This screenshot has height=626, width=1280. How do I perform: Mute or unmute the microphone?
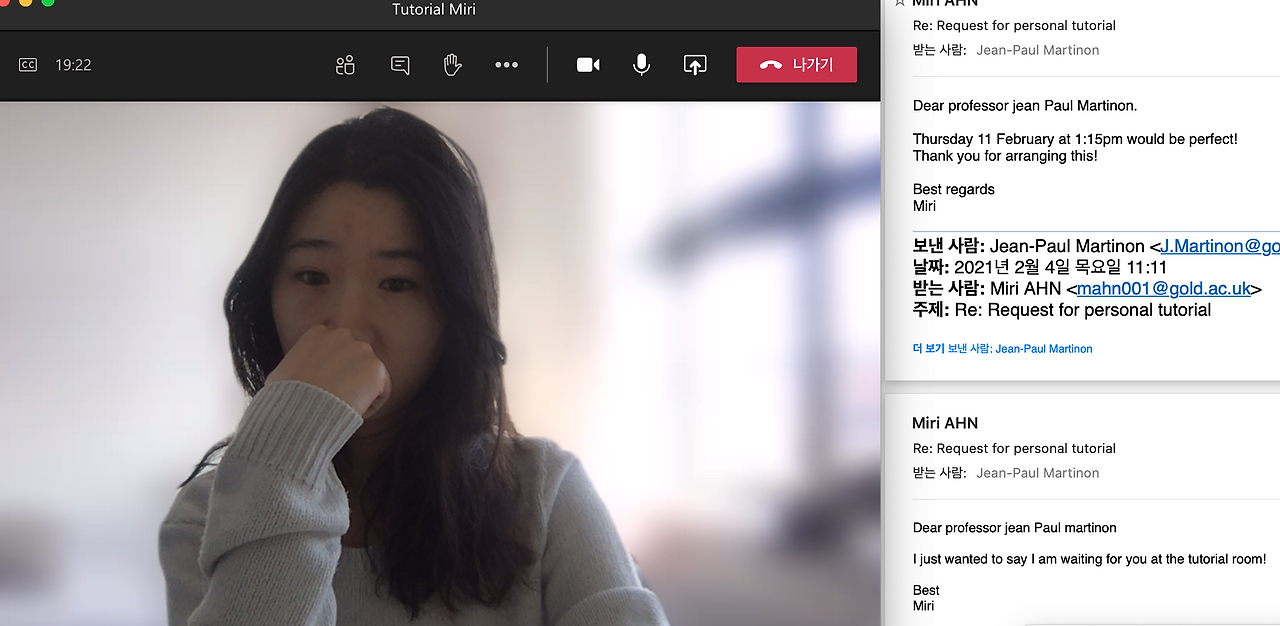(641, 65)
